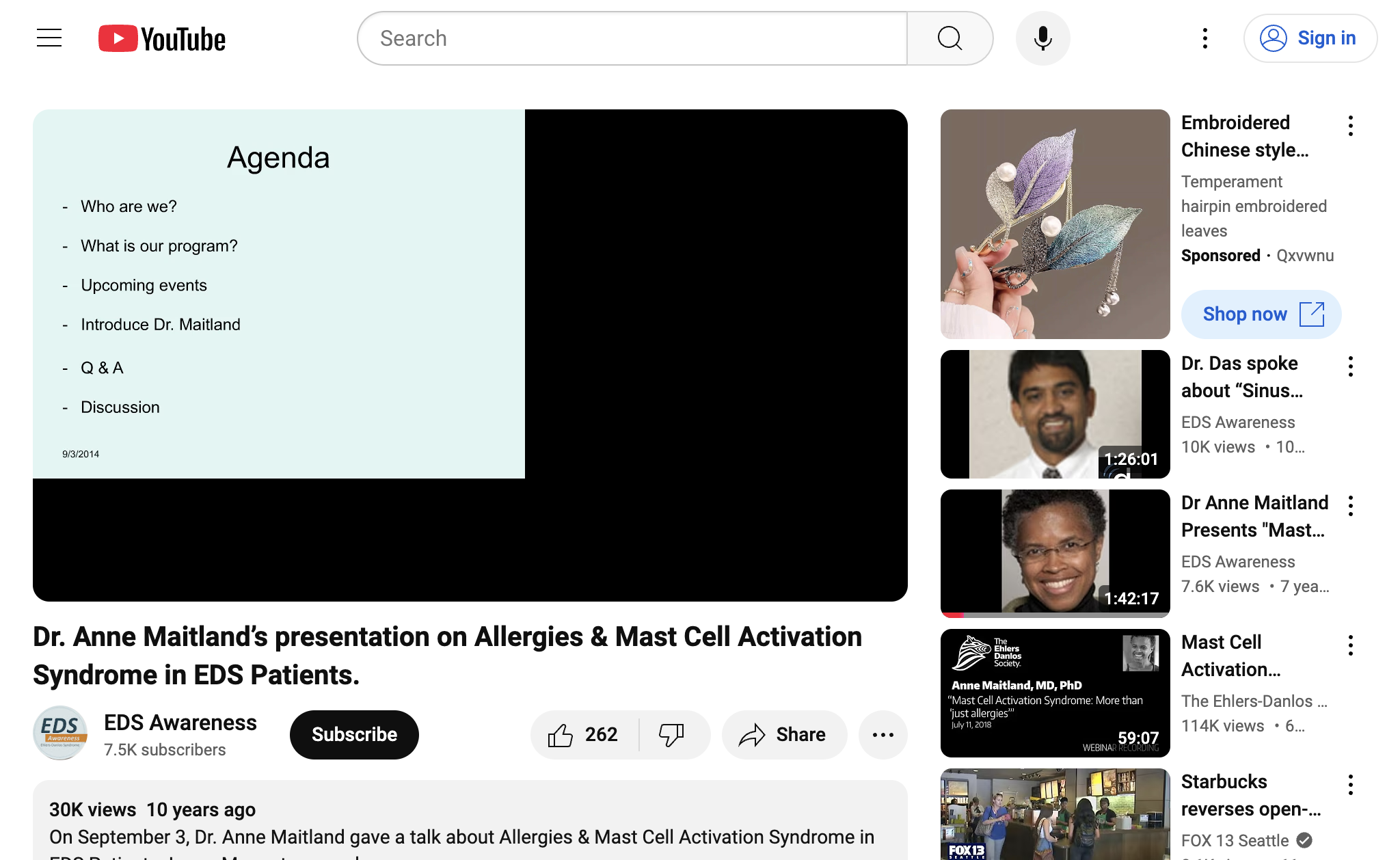Open the Embroidered Chinese style ad title
1400x860 pixels.
1245,136
